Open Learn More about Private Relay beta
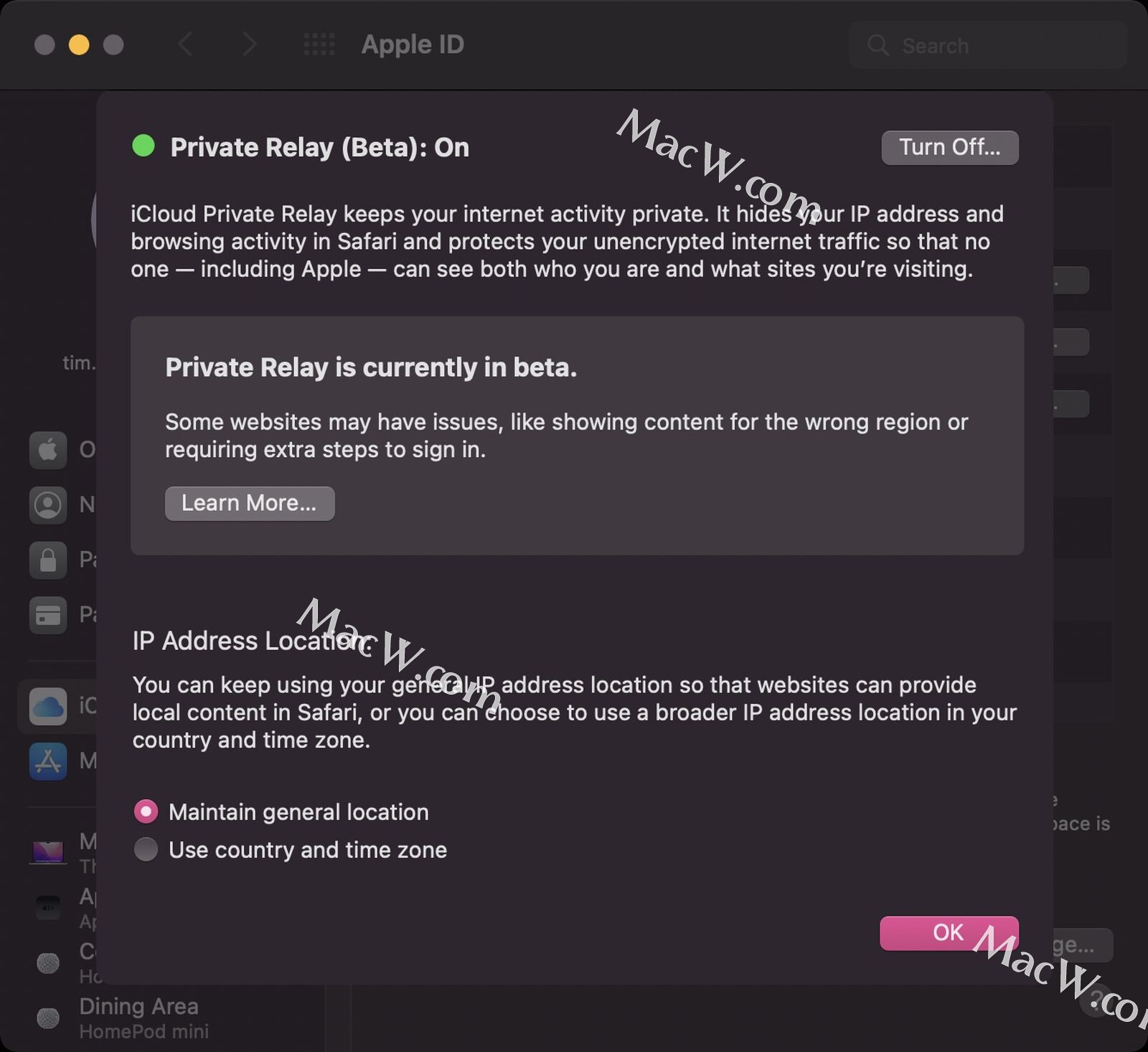The height and width of the screenshot is (1052, 1148). [x=249, y=503]
